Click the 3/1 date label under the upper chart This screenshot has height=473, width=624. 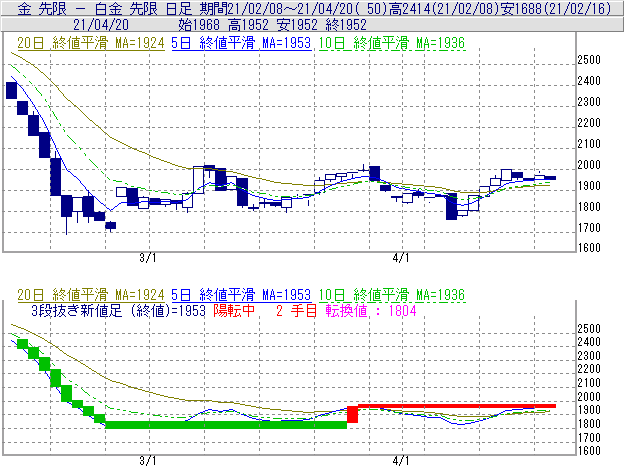pos(148,258)
